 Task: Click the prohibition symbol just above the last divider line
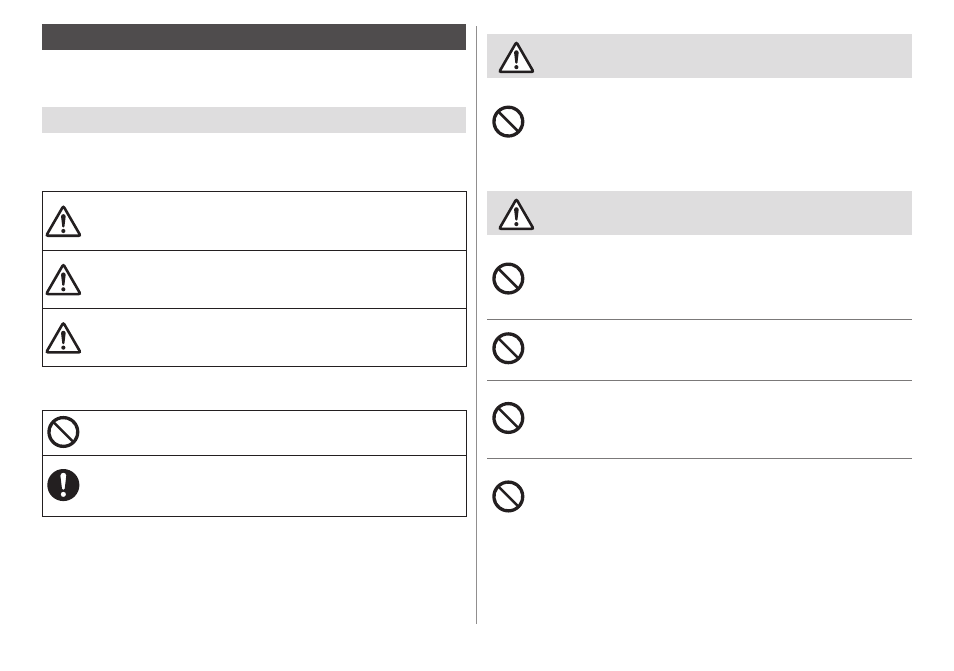(508, 418)
